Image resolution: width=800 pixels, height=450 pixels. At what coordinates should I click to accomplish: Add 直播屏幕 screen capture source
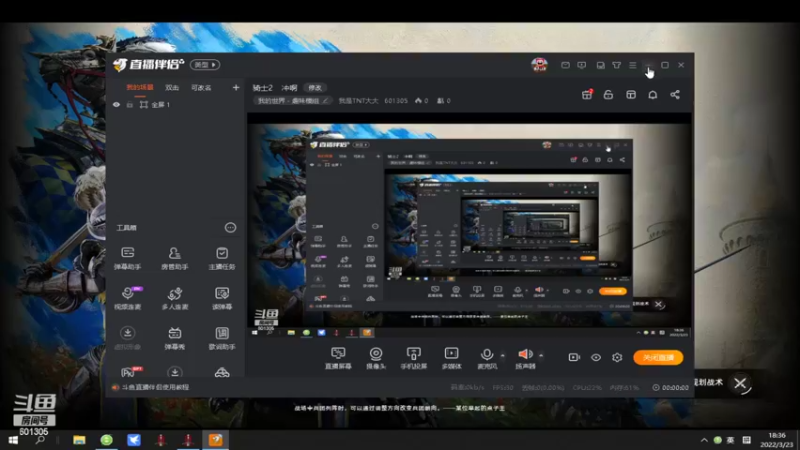338,358
